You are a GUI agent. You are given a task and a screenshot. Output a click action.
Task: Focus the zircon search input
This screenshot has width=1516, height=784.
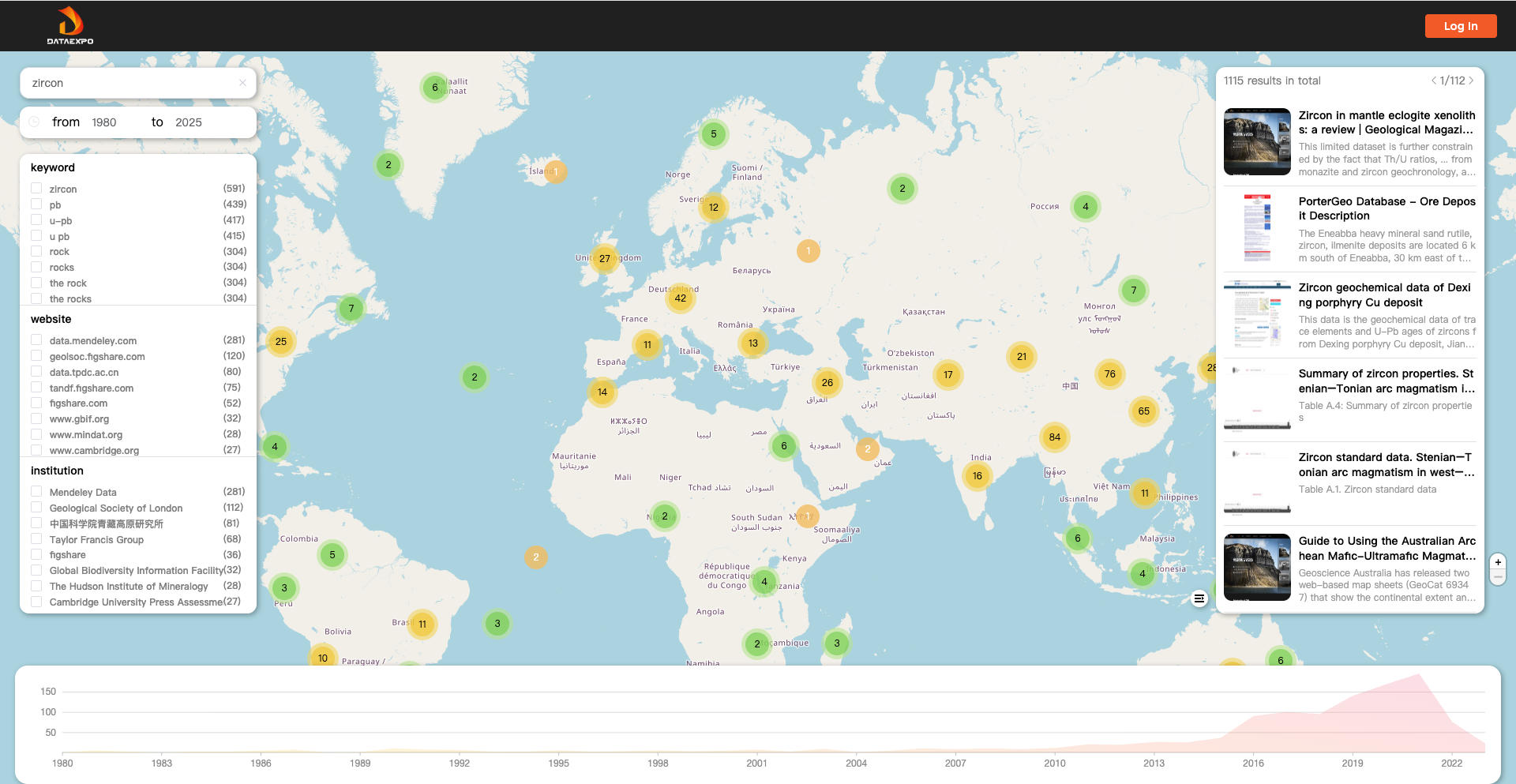tap(130, 83)
